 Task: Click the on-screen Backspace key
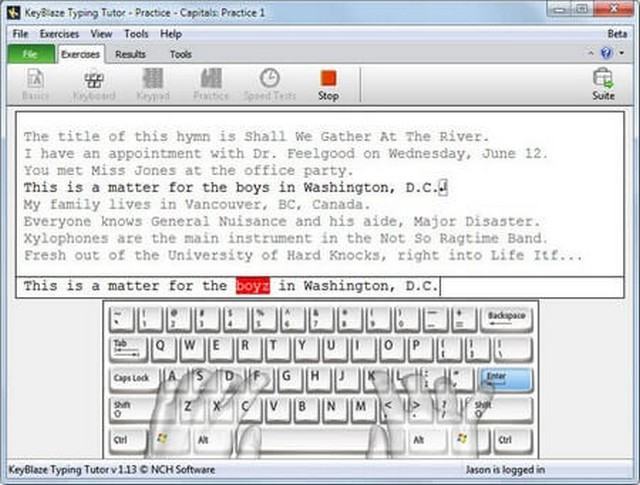coord(507,318)
